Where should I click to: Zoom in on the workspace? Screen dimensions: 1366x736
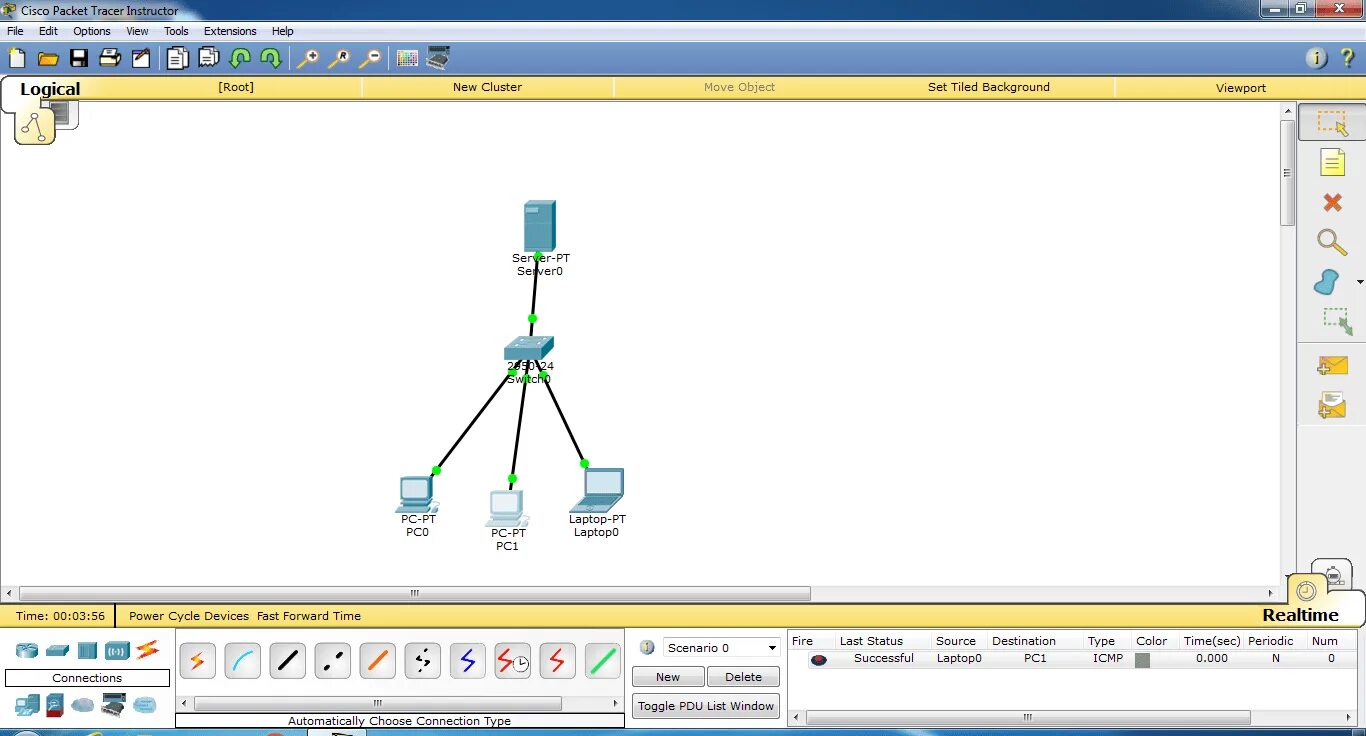pos(308,58)
